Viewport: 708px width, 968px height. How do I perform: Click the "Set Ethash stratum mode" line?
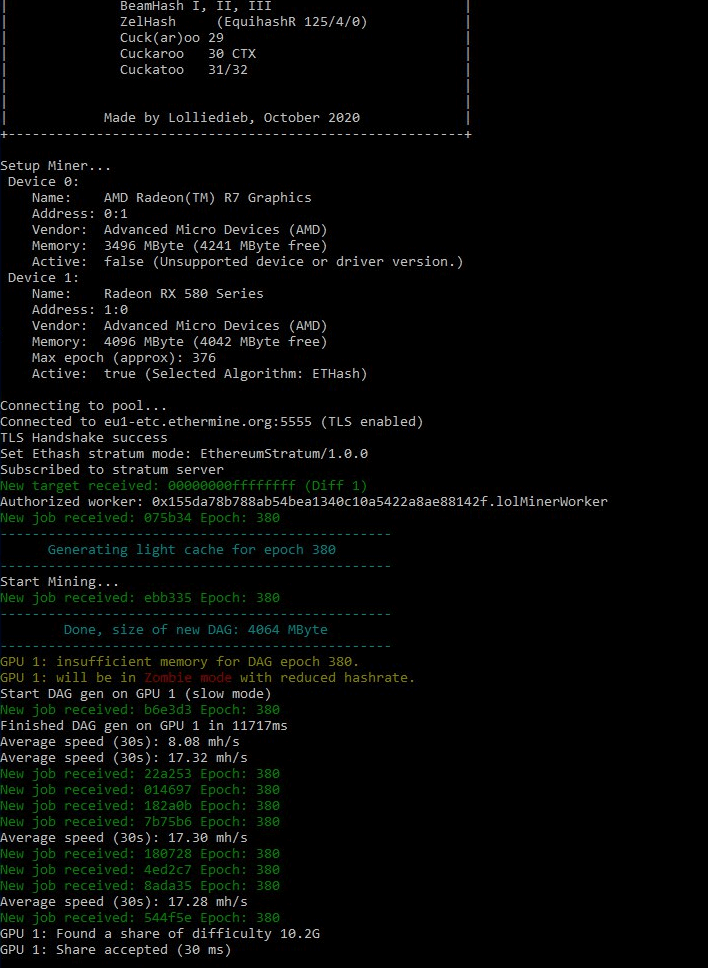183,454
